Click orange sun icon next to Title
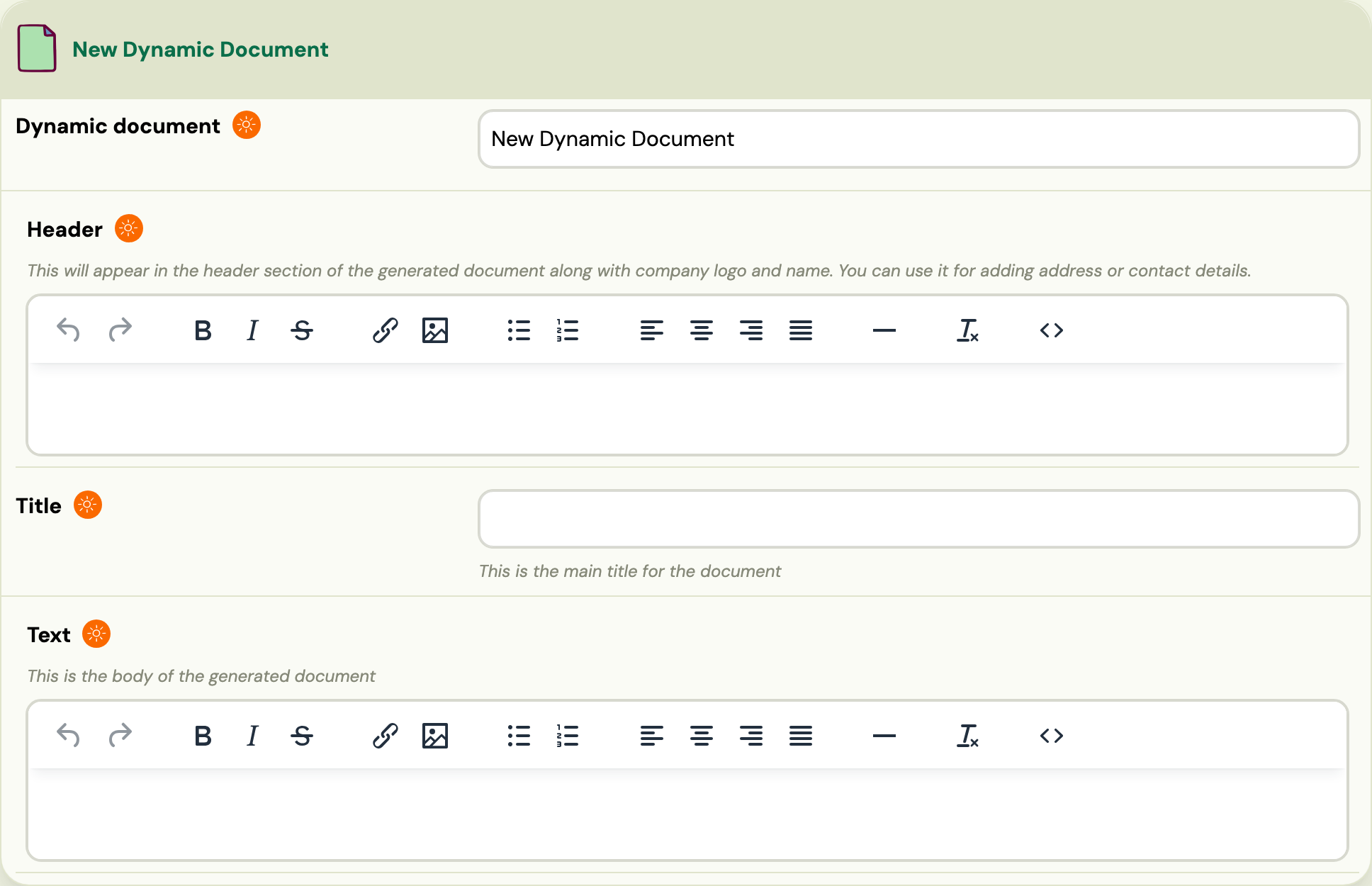The height and width of the screenshot is (886, 1372). tap(88, 505)
